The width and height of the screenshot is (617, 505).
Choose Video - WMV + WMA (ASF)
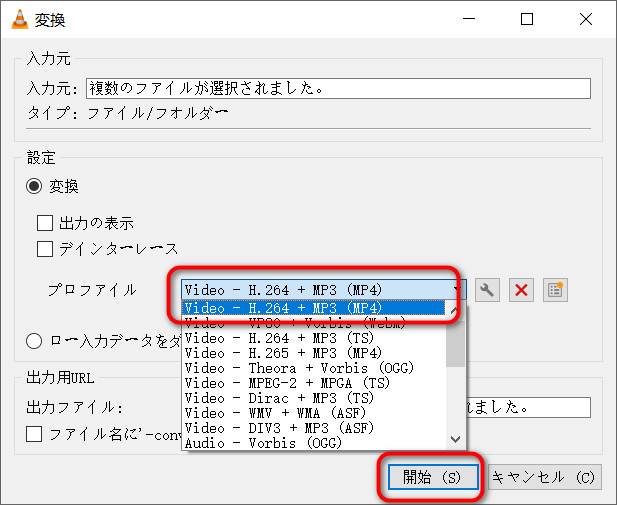pos(314,413)
